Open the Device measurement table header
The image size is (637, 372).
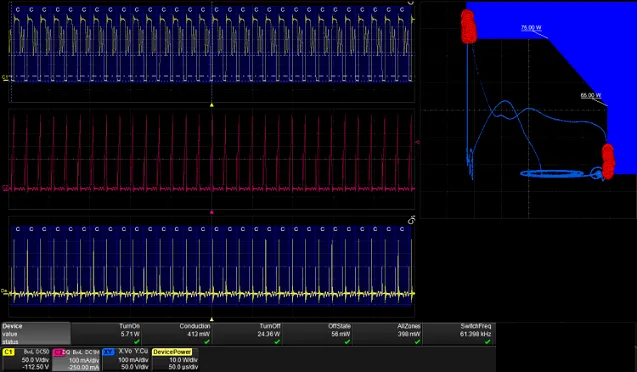pos(12,326)
